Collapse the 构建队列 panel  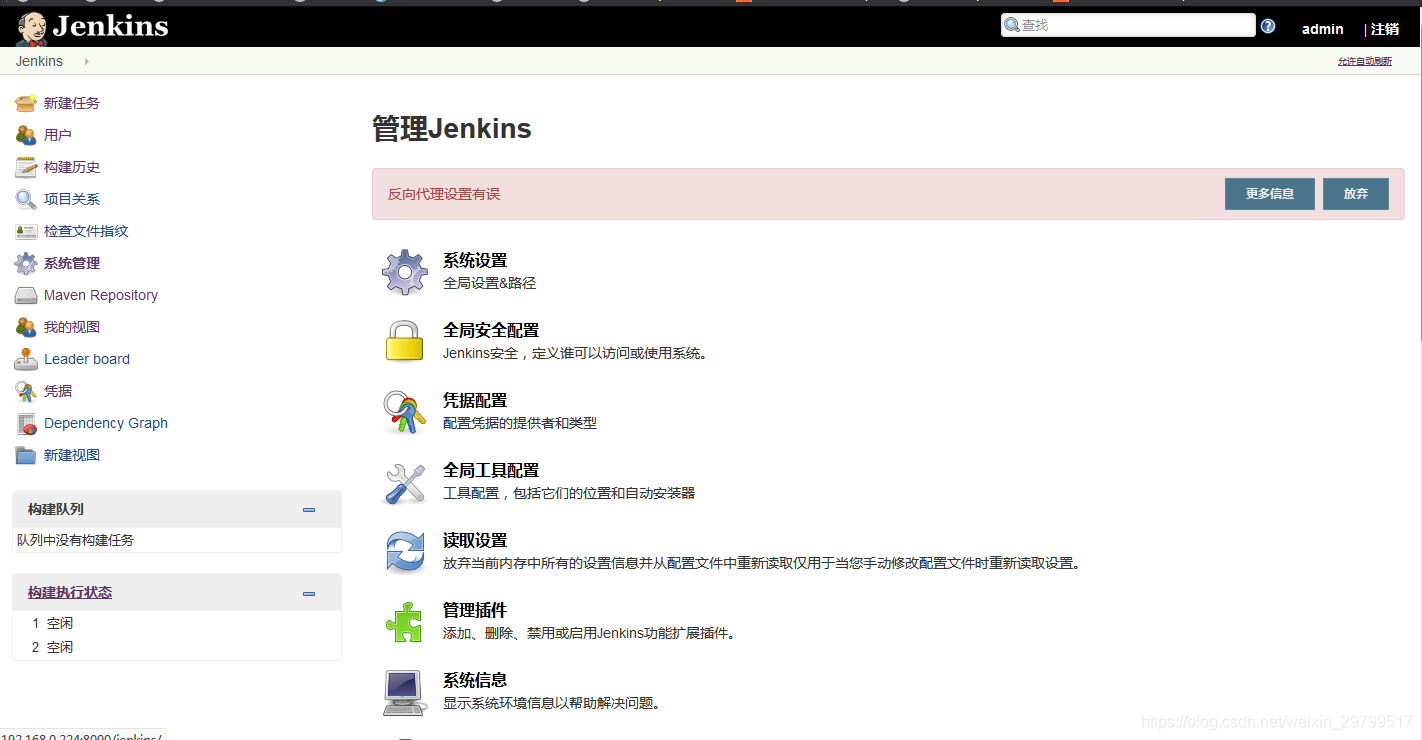coord(309,510)
